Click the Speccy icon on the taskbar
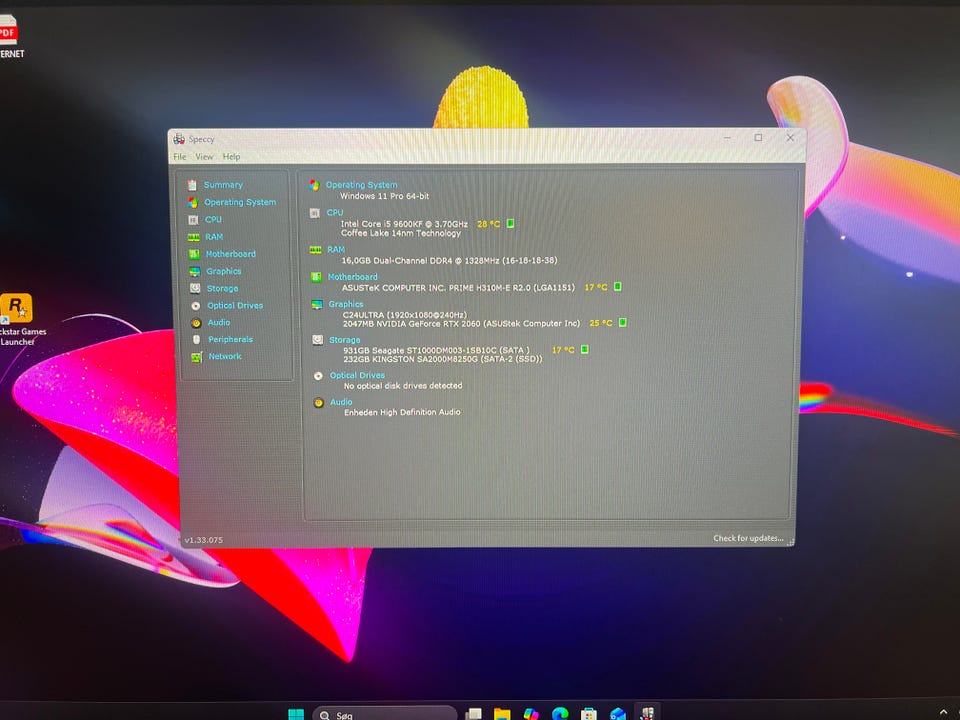The image size is (960, 720). (647, 713)
